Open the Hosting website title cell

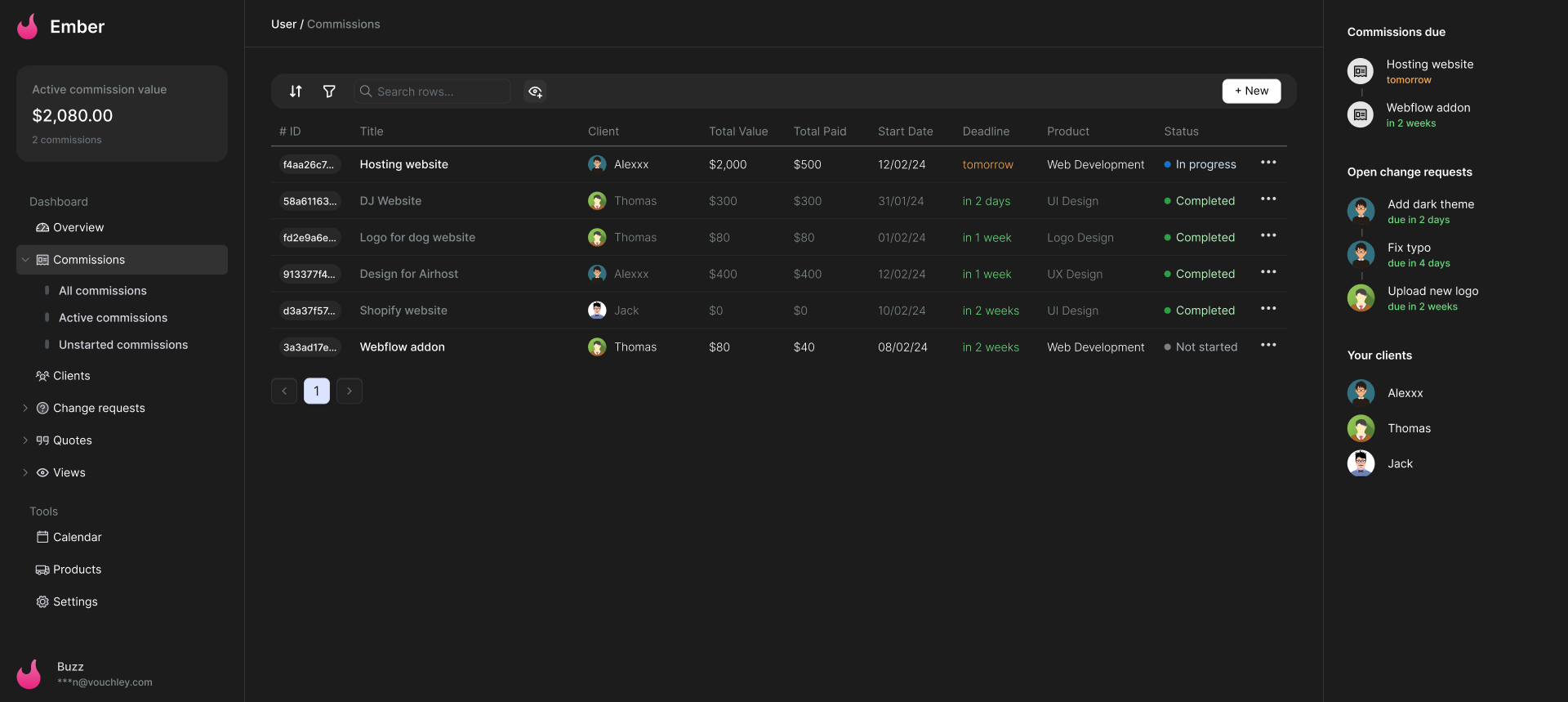pos(403,164)
